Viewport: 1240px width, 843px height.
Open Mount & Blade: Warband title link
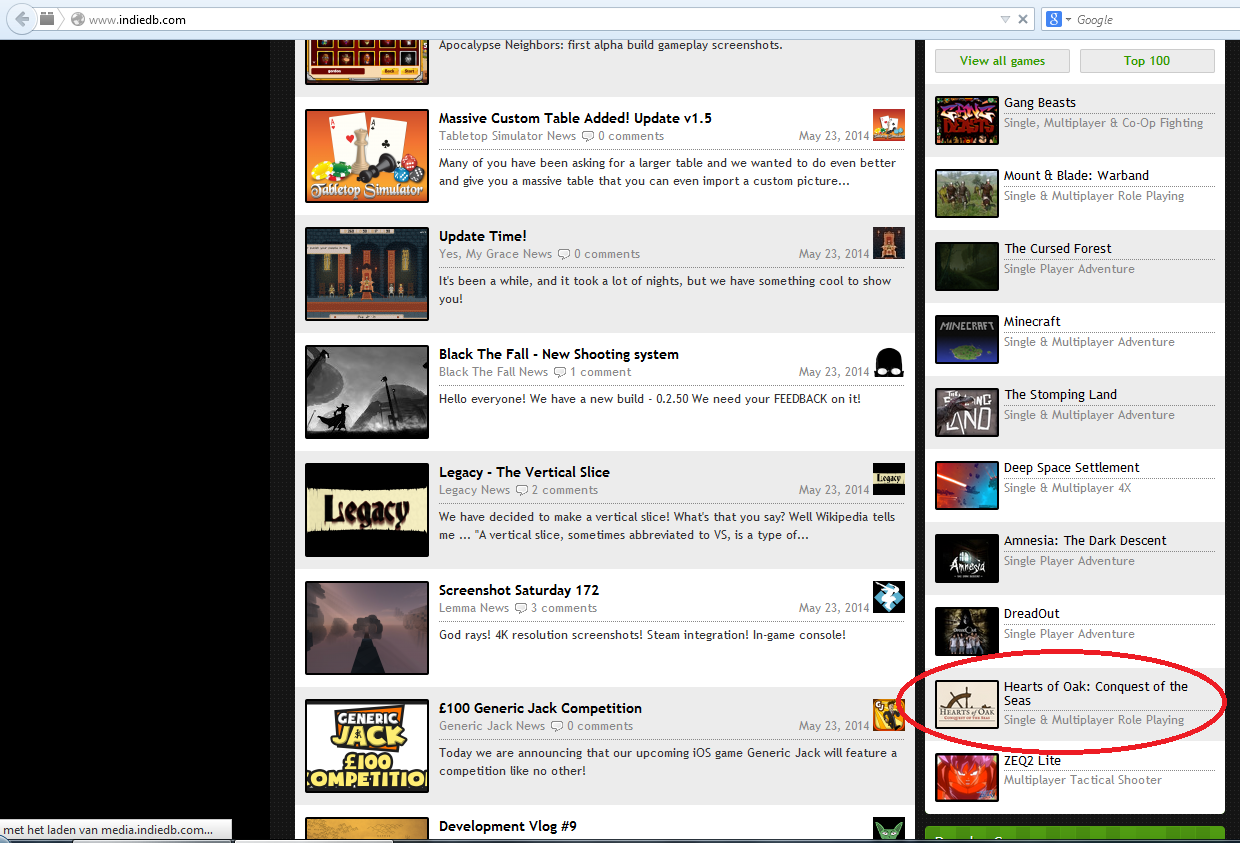click(x=1076, y=176)
